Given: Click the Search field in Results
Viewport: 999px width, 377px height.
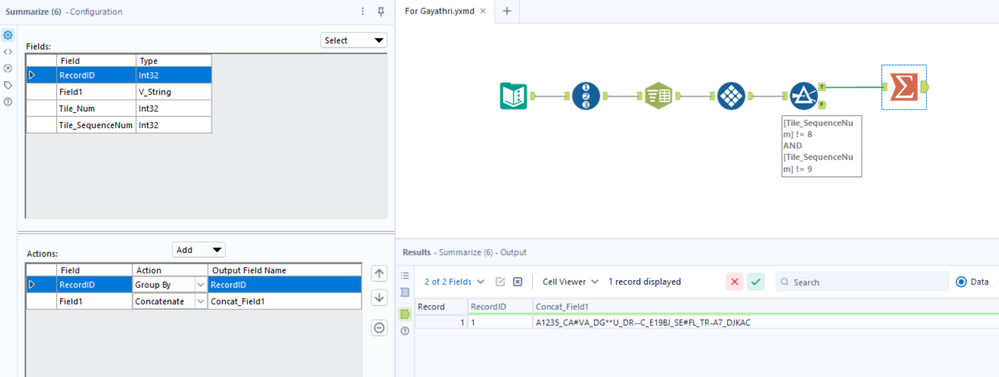Looking at the screenshot, I should point(862,281).
